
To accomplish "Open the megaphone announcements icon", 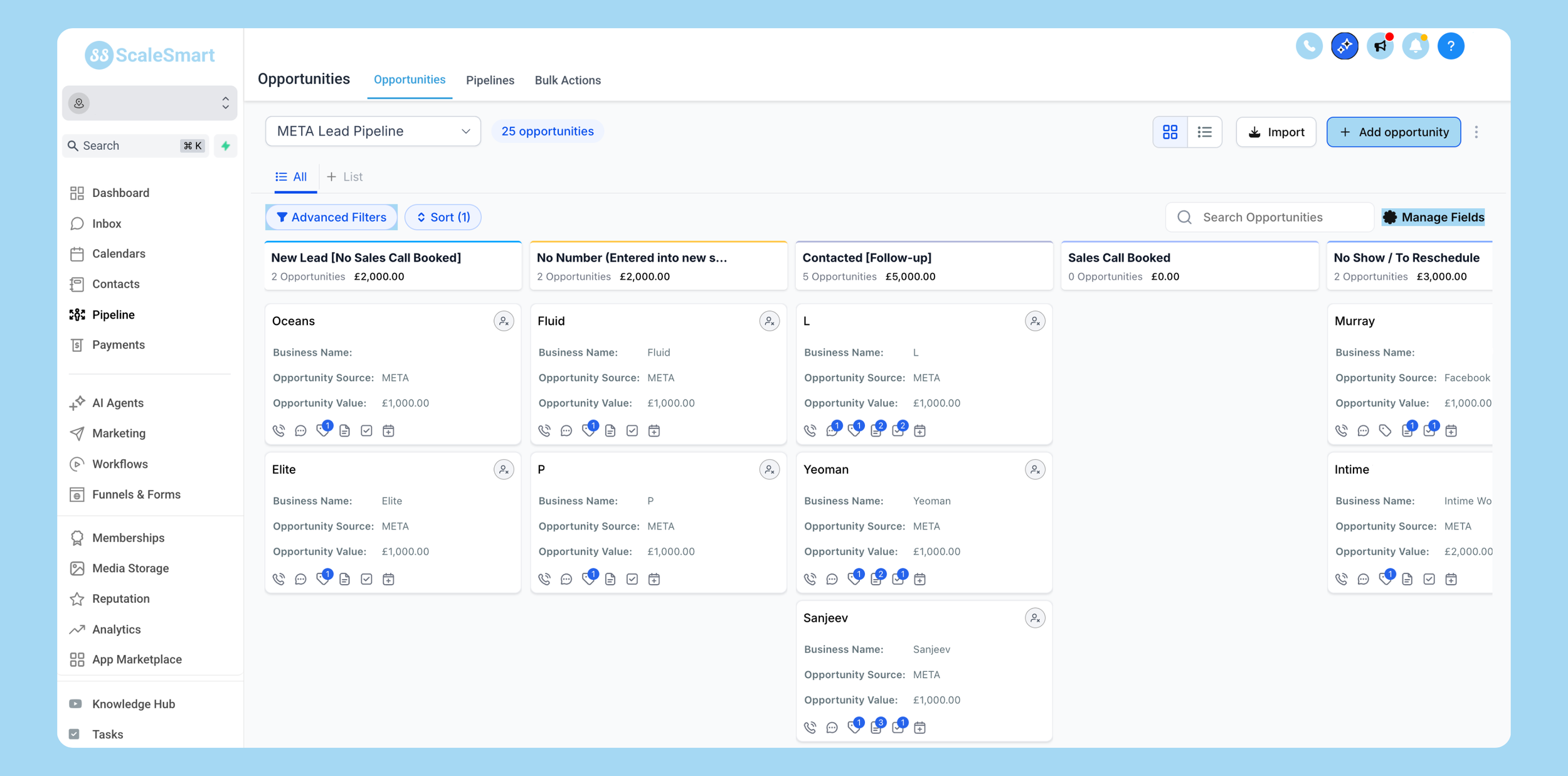I will (x=1380, y=46).
